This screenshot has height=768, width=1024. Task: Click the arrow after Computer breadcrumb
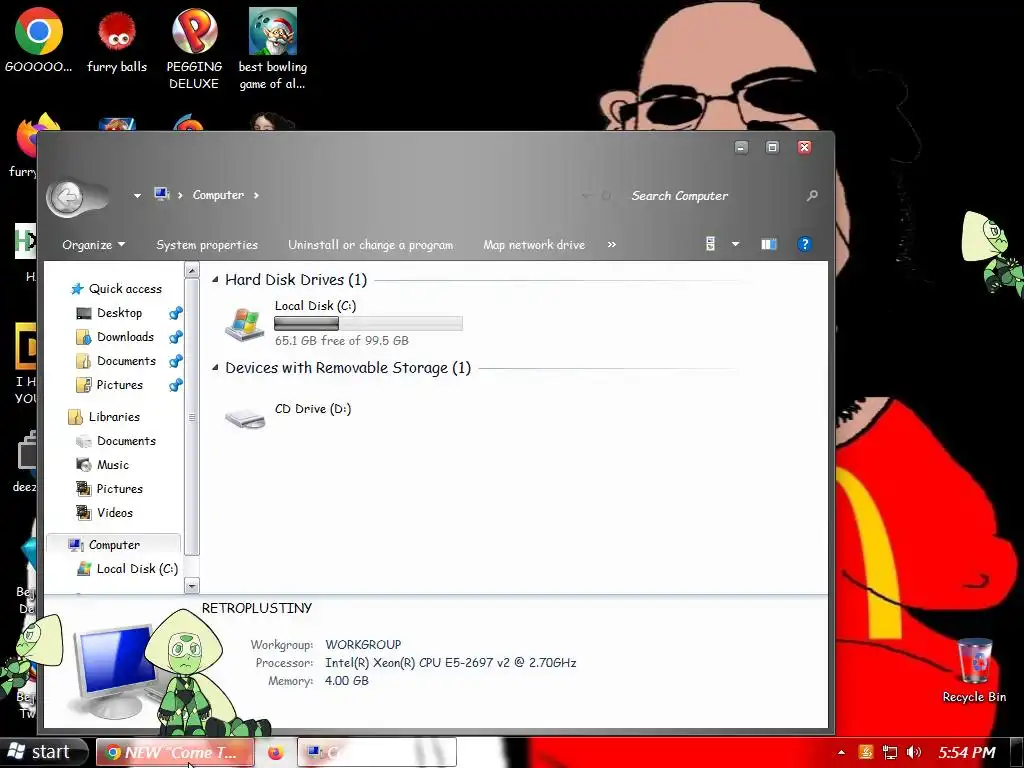[256, 195]
